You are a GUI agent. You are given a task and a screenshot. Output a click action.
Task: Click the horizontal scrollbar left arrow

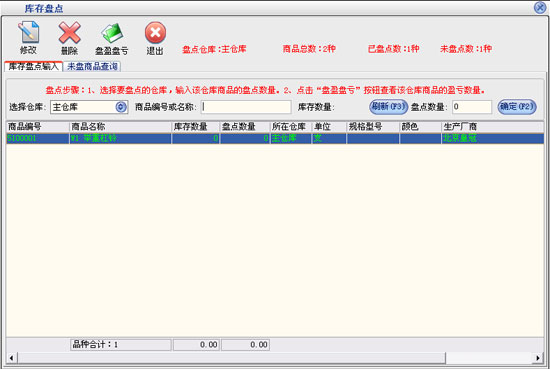[x=12, y=358]
